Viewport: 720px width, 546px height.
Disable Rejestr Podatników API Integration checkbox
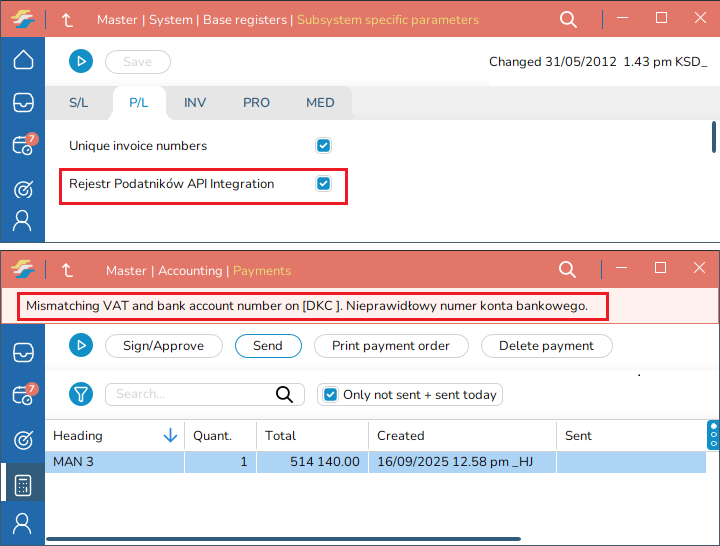pos(323,184)
